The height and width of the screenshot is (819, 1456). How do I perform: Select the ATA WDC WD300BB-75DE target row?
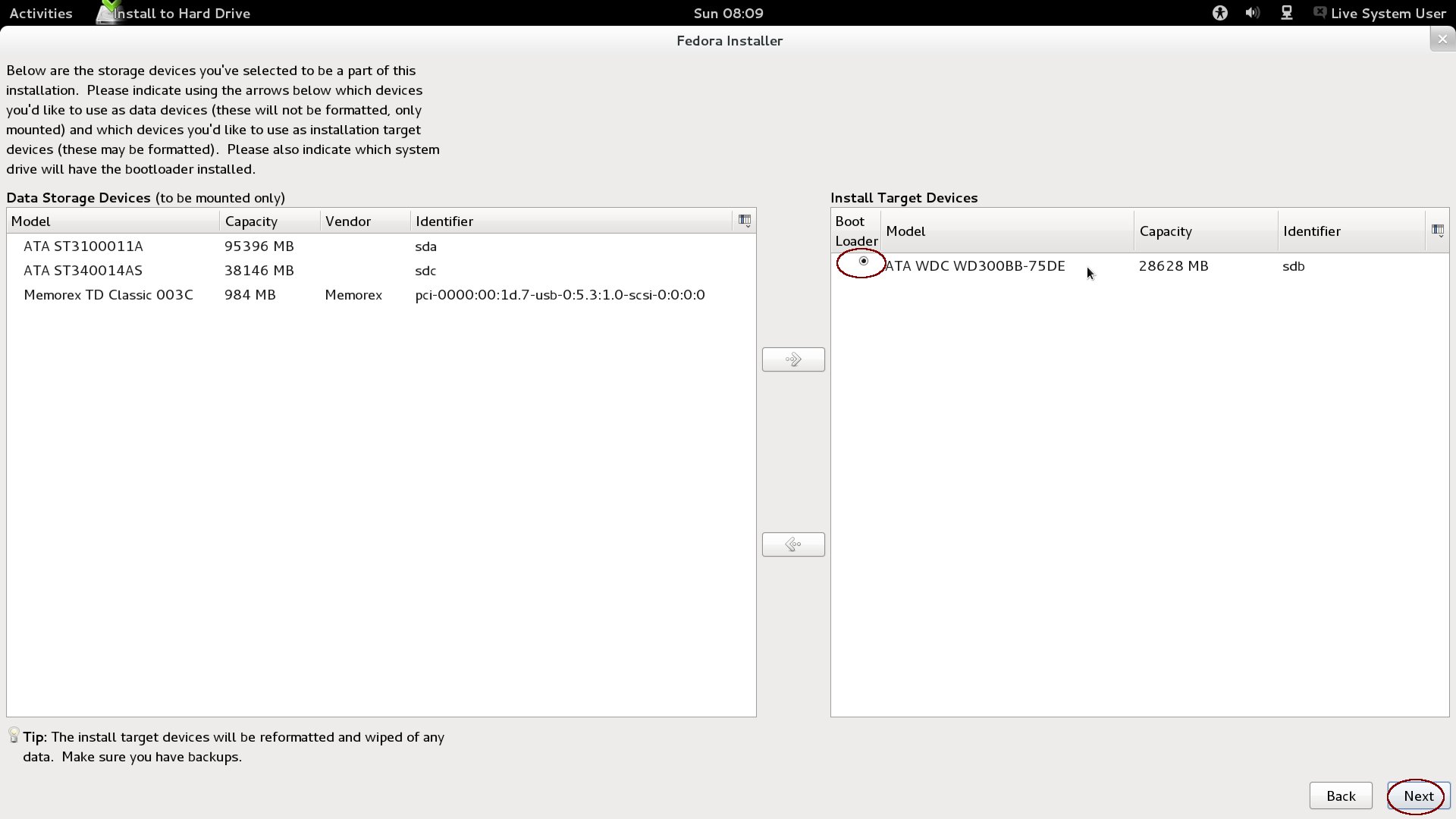click(x=1140, y=265)
